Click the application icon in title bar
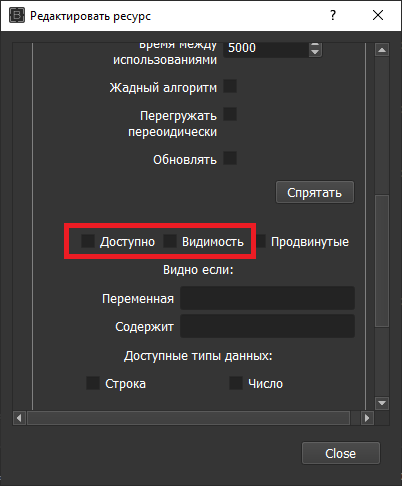Screen dimensions: 402x486 (17, 15)
